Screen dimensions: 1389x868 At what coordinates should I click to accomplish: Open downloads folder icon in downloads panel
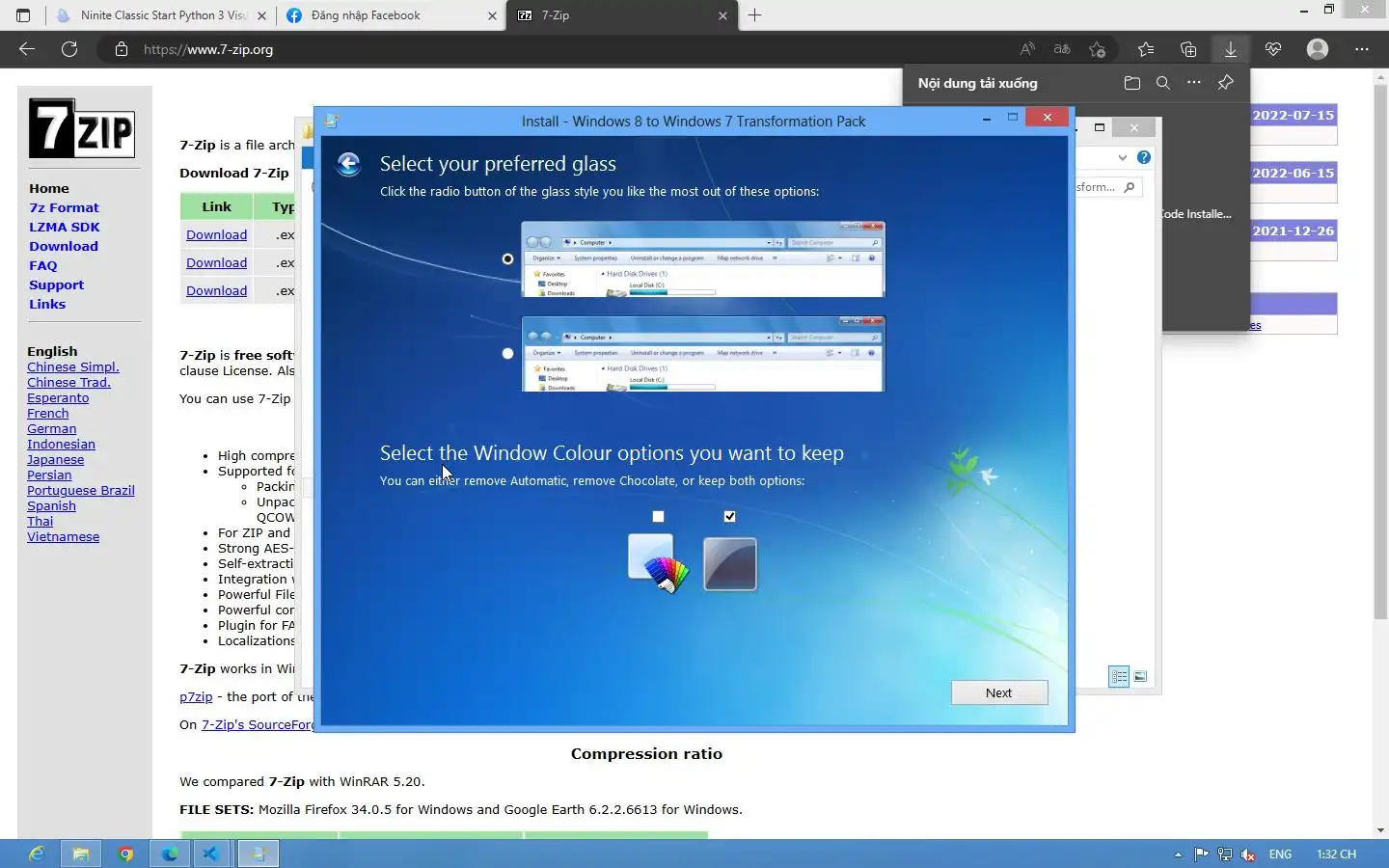[x=1132, y=83]
